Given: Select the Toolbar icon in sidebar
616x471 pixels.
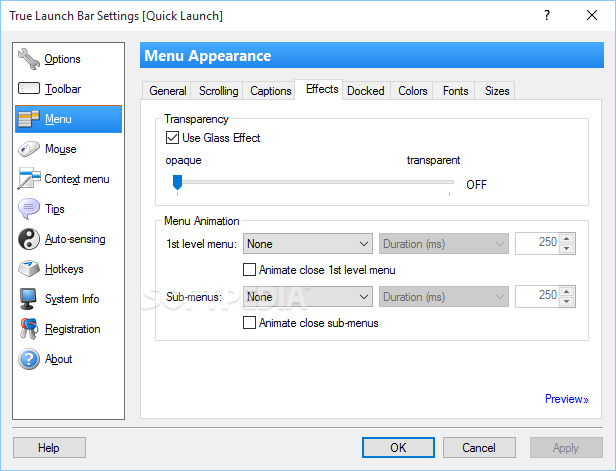Looking at the screenshot, I should pyautogui.click(x=28, y=89).
